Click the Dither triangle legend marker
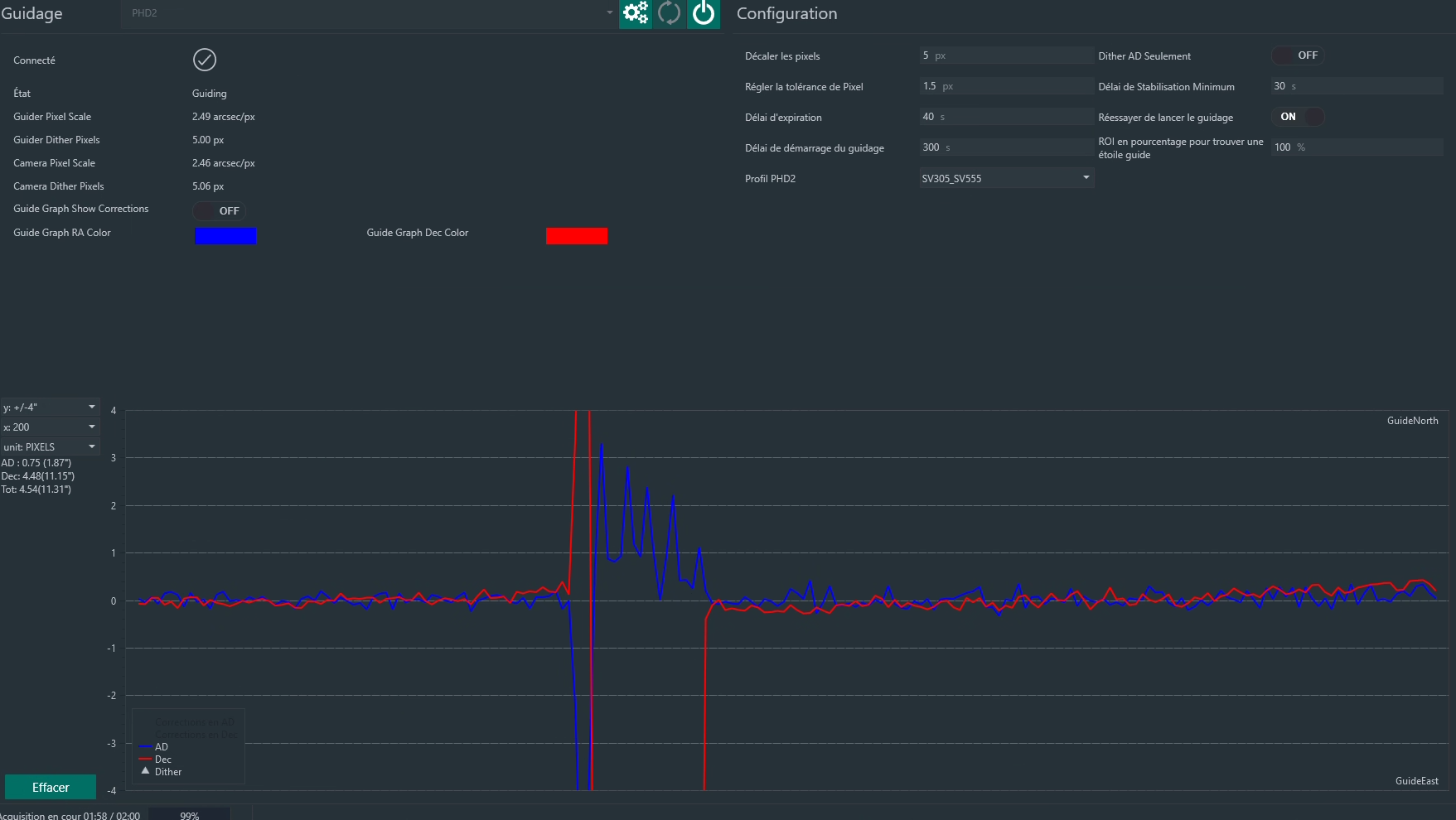1456x820 pixels. click(145, 771)
